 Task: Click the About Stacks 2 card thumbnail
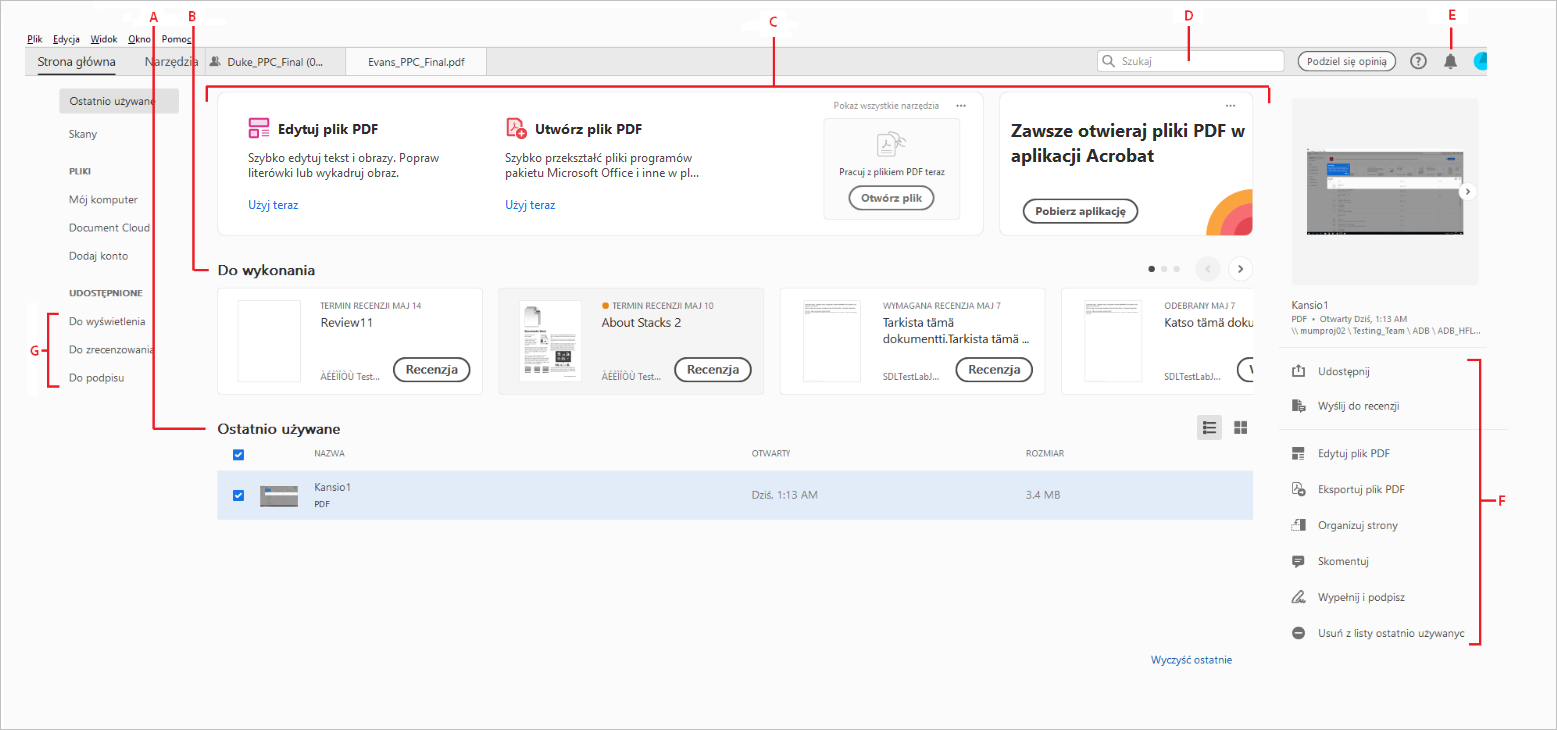pos(550,341)
